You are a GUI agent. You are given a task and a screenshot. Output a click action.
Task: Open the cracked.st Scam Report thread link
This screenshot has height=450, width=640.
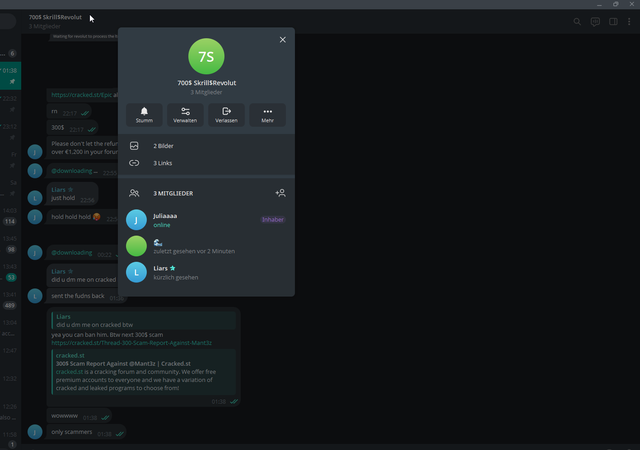[131, 343]
